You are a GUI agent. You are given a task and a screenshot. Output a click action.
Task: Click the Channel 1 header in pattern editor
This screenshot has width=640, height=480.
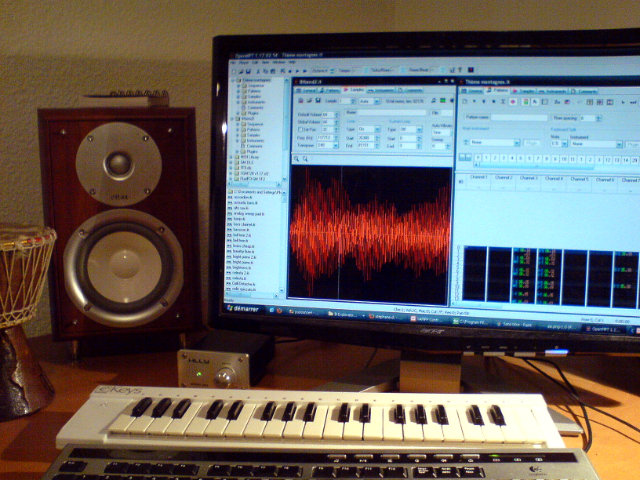coord(478,178)
